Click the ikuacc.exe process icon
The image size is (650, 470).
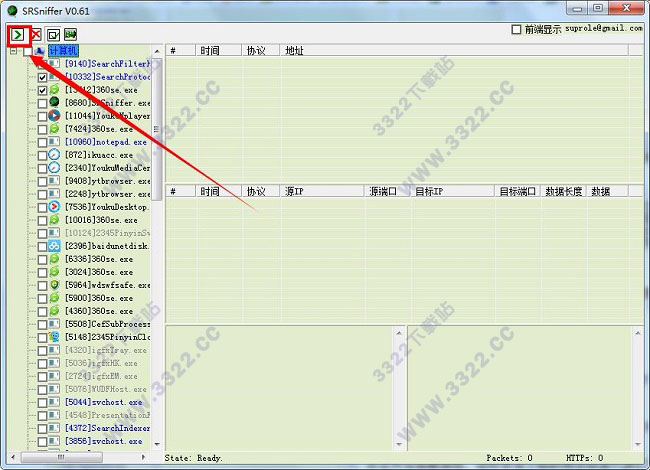point(54,155)
